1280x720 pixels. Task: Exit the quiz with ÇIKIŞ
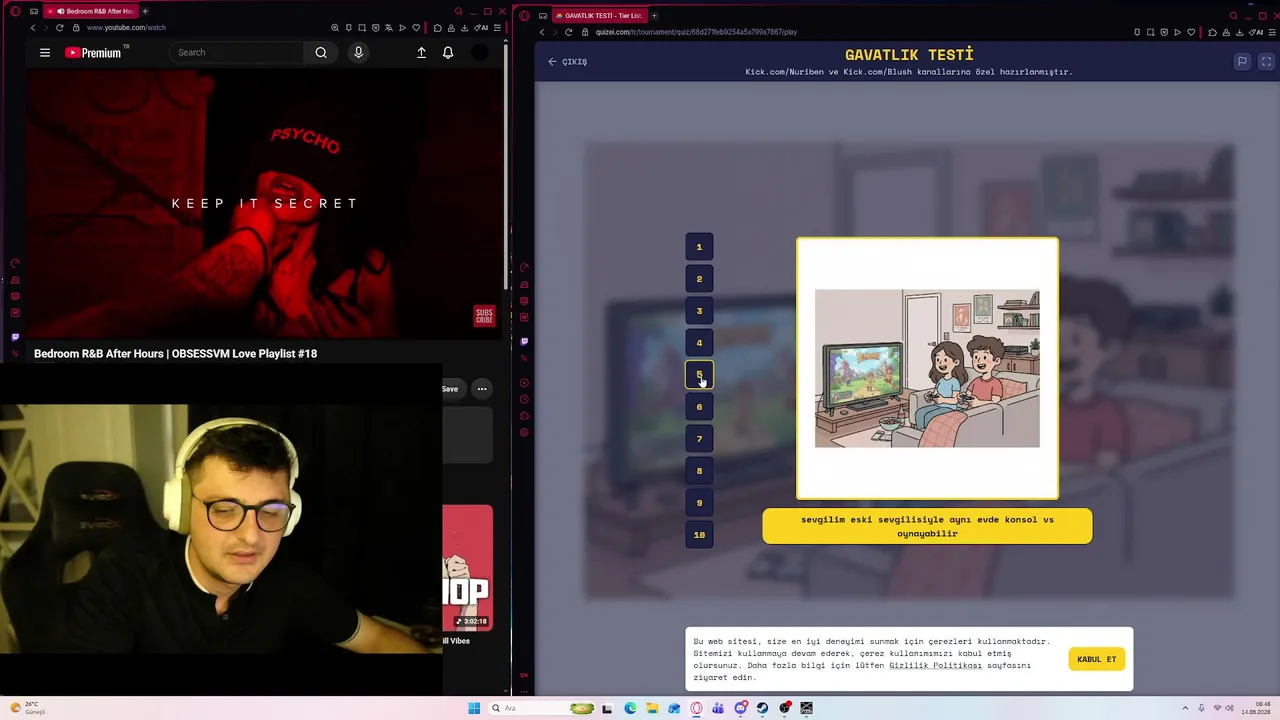coord(567,62)
